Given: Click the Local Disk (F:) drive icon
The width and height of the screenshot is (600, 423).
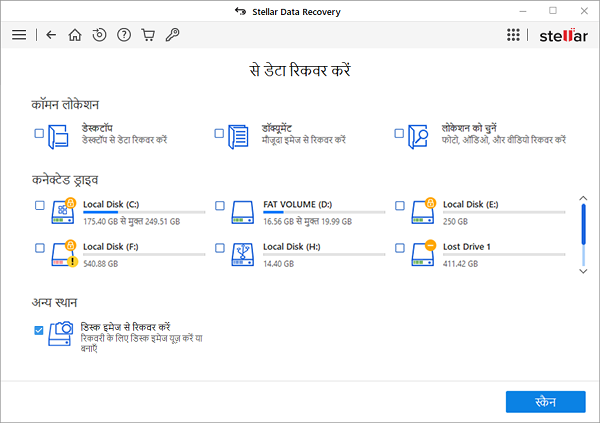Looking at the screenshot, I should tap(64, 253).
